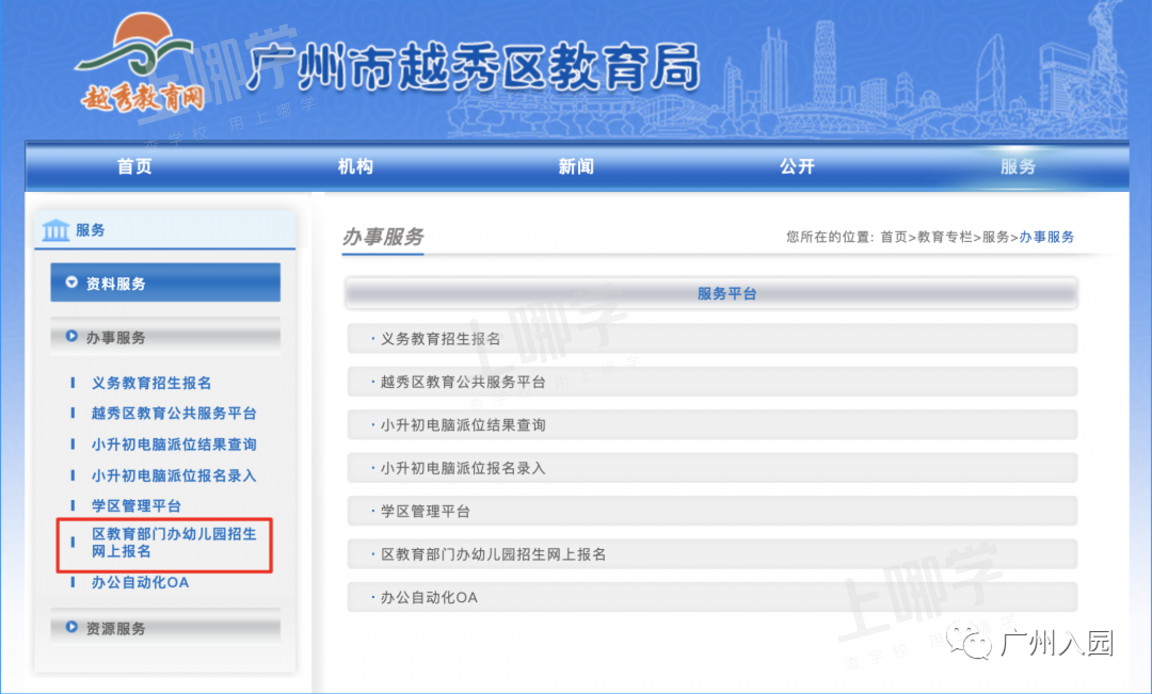Screen dimensions: 1152x694
Task: Open the 服务 navigation tab
Action: (x=1018, y=167)
